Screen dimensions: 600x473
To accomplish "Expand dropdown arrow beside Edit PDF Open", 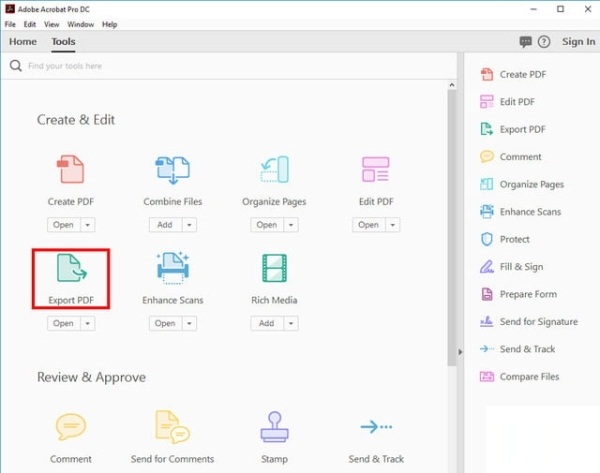I will [392, 225].
